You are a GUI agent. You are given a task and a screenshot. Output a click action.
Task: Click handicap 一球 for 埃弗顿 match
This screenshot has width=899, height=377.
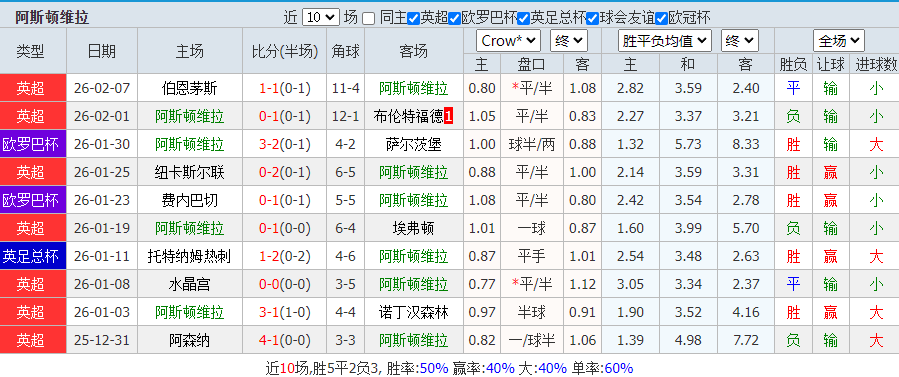[x=531, y=229]
